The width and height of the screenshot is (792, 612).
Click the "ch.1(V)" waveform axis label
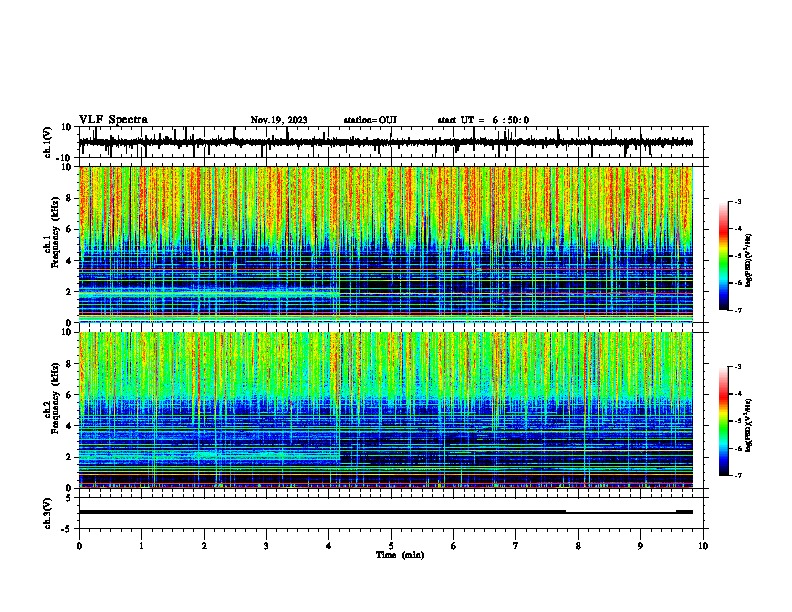(x=48, y=142)
